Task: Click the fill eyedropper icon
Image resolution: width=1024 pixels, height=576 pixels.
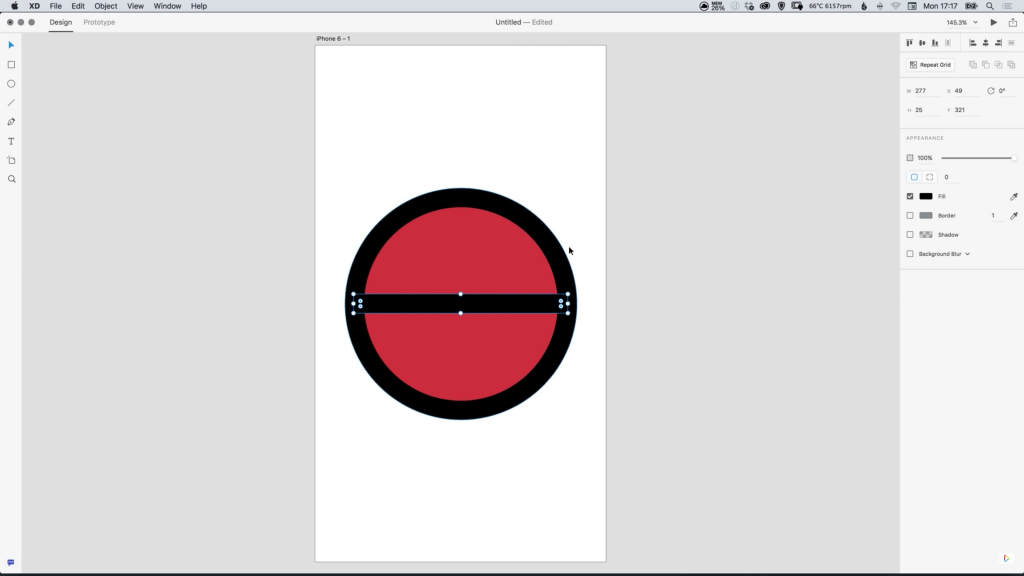Action: click(x=1014, y=196)
